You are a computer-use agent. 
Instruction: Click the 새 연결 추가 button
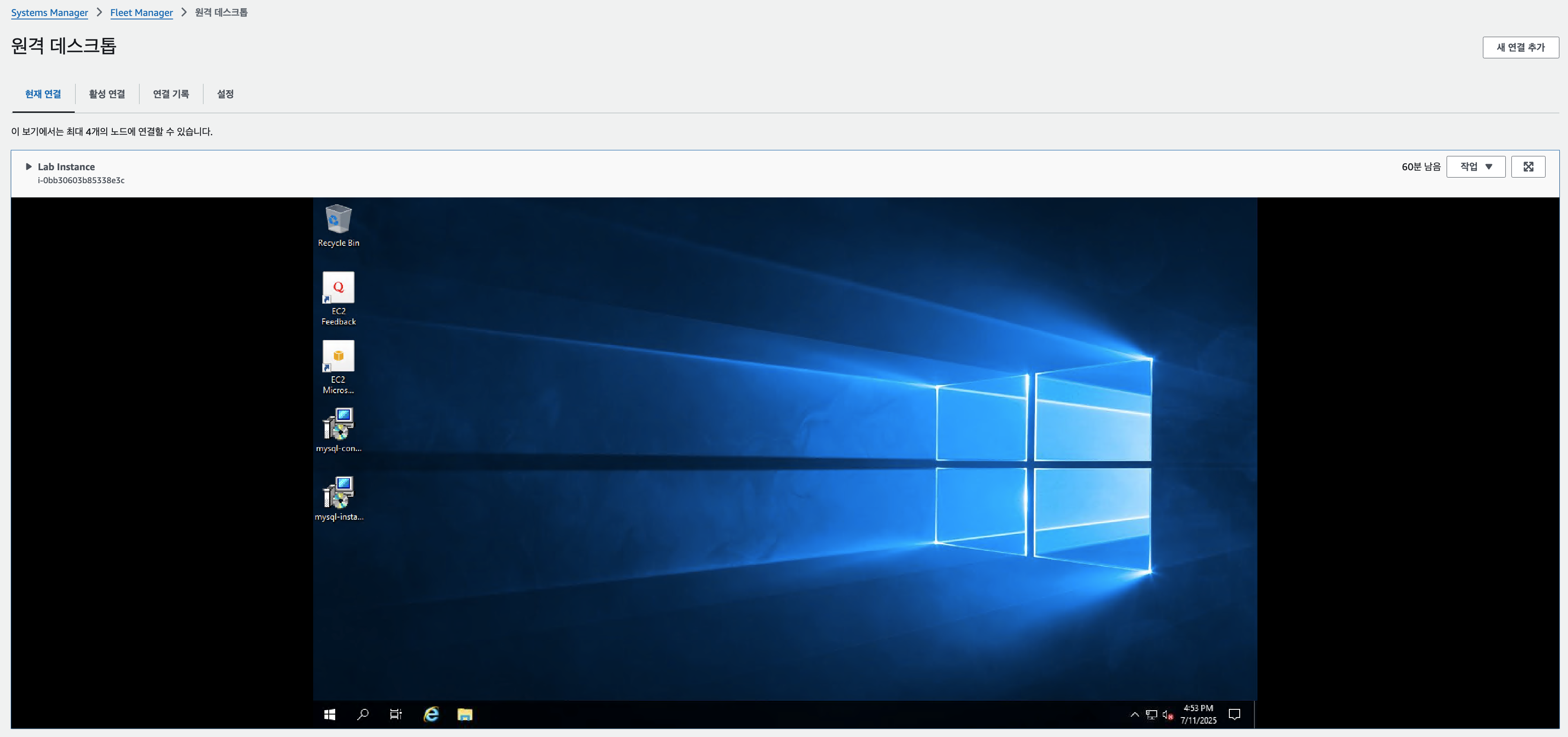1520,48
